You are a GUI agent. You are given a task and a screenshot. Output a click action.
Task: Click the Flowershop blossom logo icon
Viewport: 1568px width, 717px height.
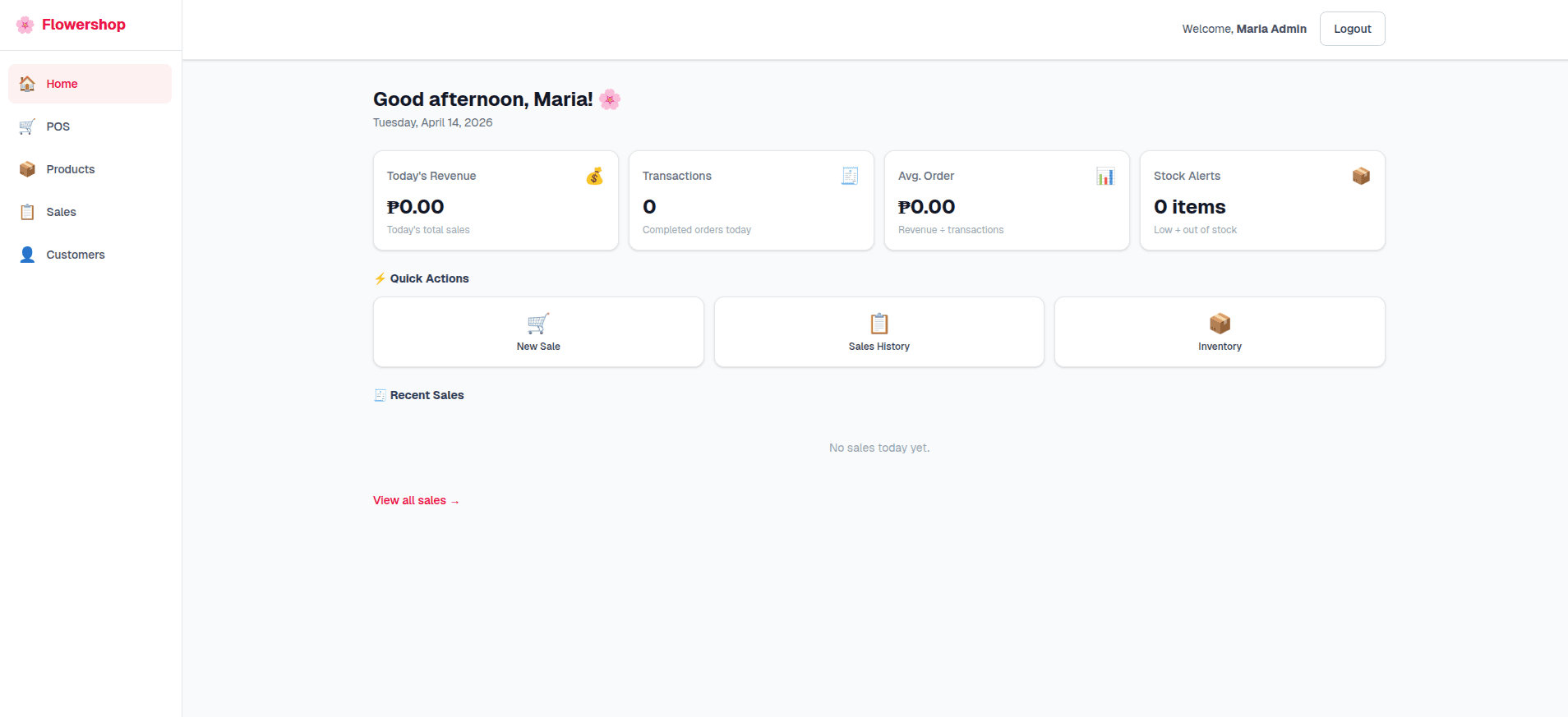25,25
